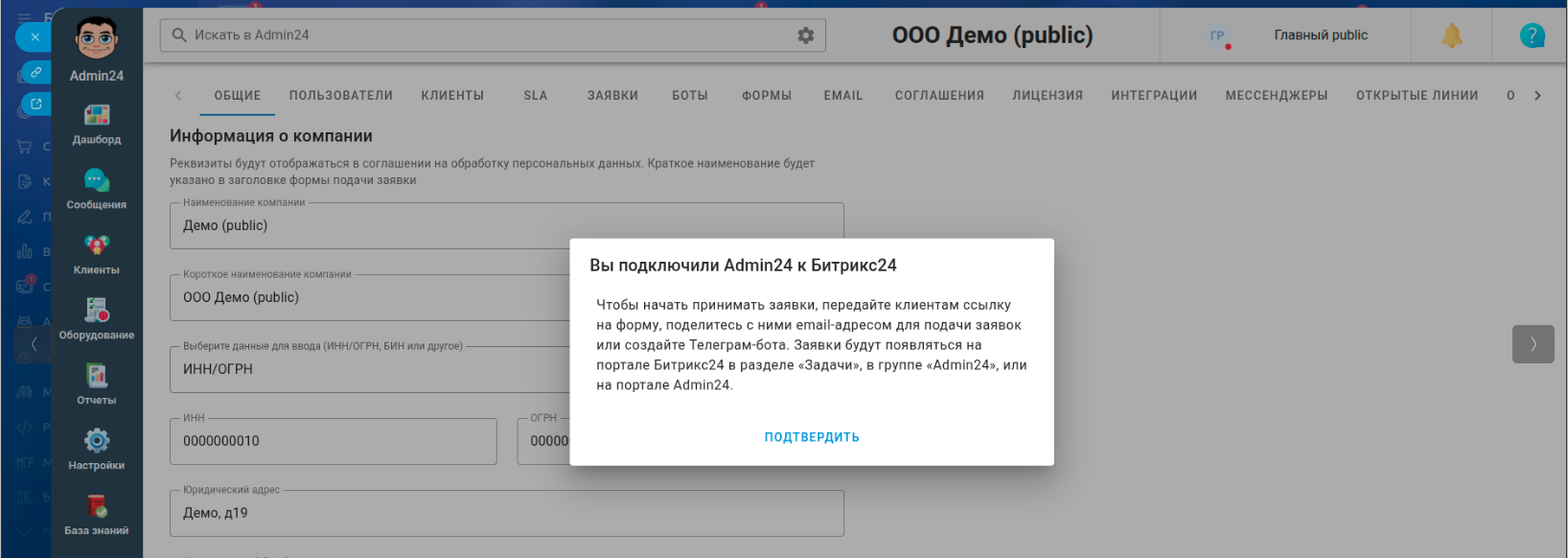Switch to the КЛИЕНТЫ tab

(452, 96)
